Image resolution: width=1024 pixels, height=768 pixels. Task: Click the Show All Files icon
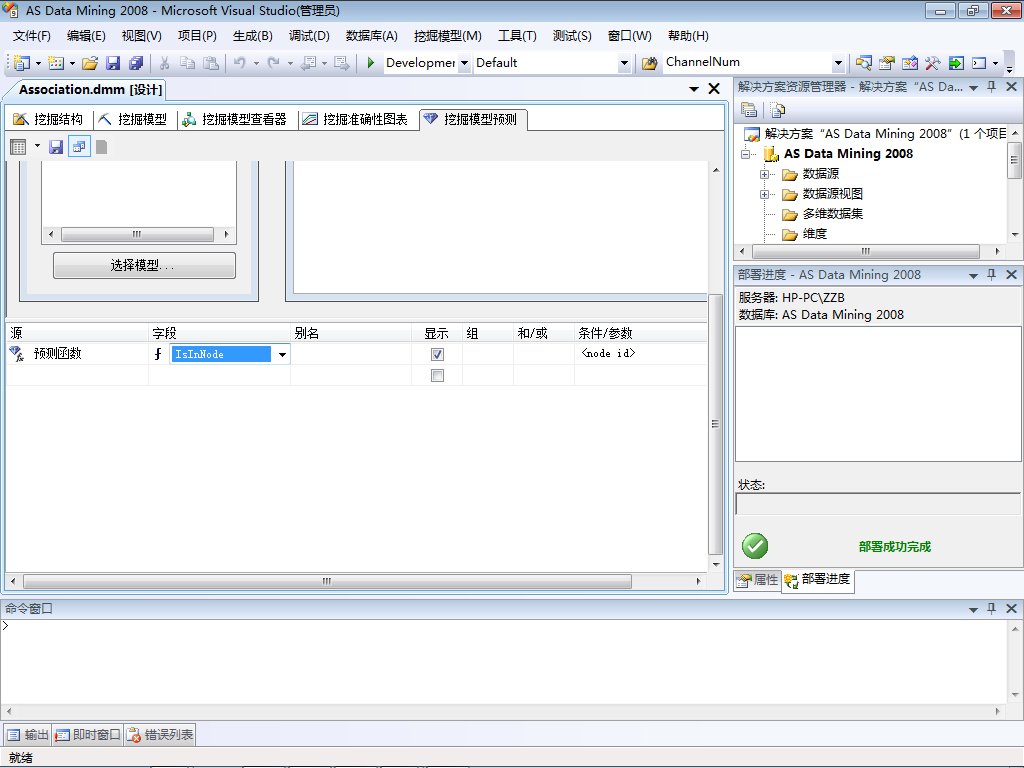pyautogui.click(x=777, y=110)
